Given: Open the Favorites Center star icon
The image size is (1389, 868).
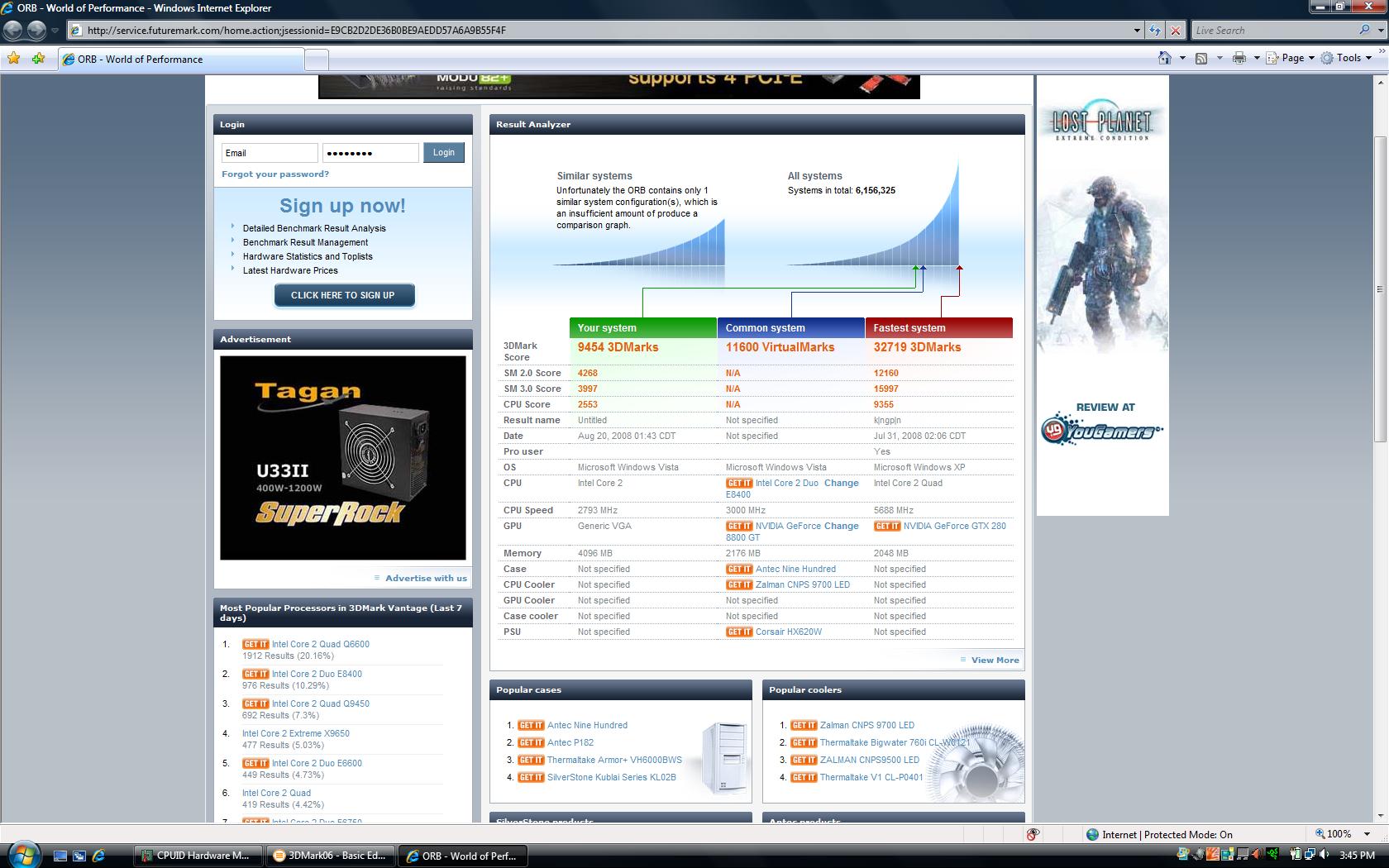Looking at the screenshot, I should pyautogui.click(x=13, y=59).
